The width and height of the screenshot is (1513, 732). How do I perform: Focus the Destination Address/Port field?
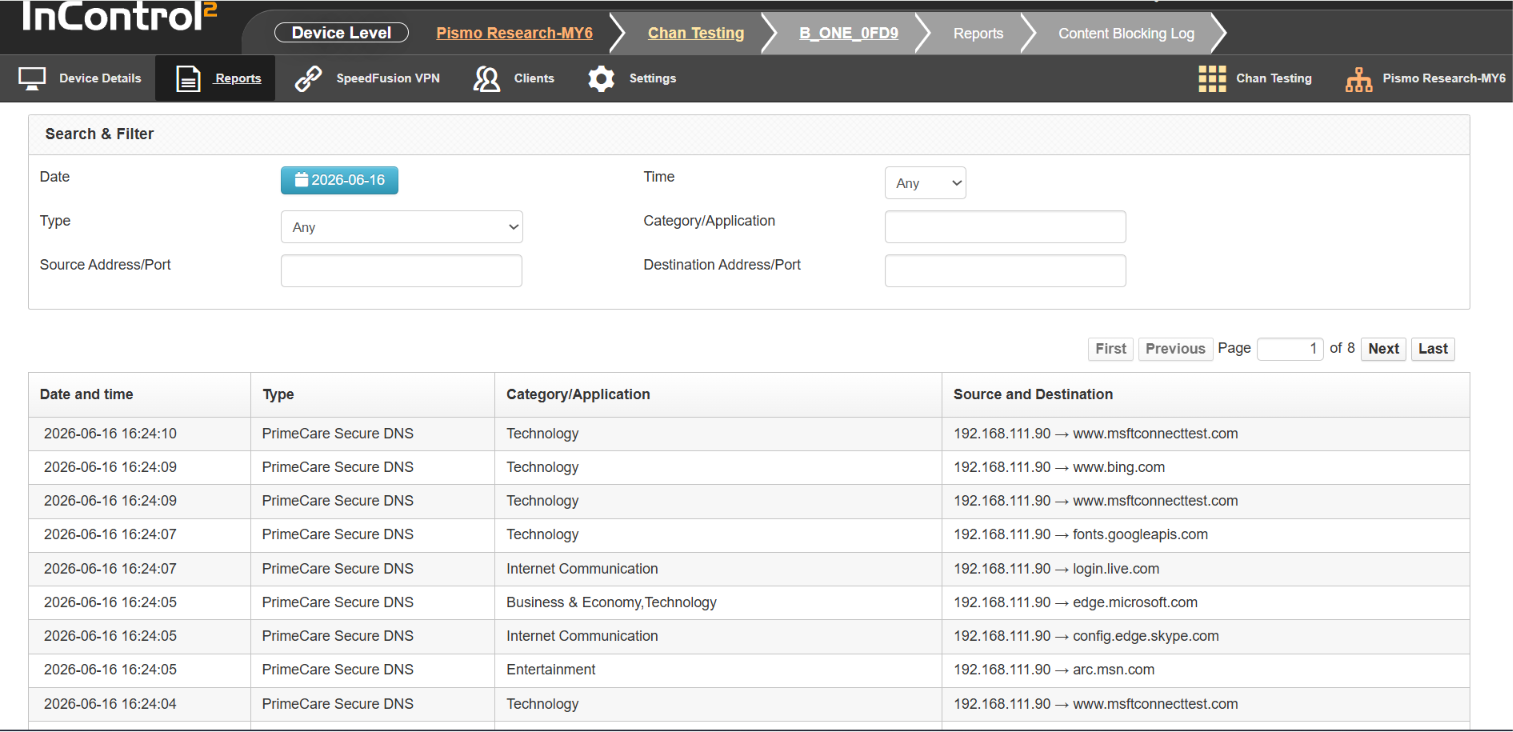click(x=1005, y=271)
